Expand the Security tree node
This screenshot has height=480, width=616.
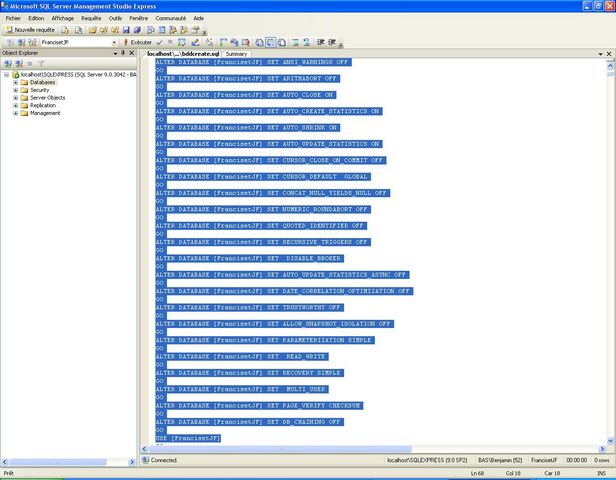(15, 90)
